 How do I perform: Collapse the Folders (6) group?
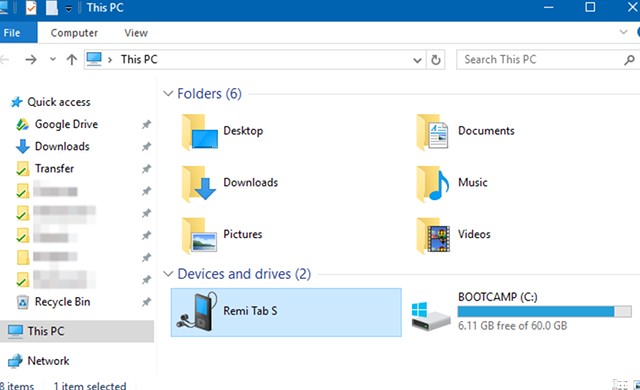coord(168,93)
